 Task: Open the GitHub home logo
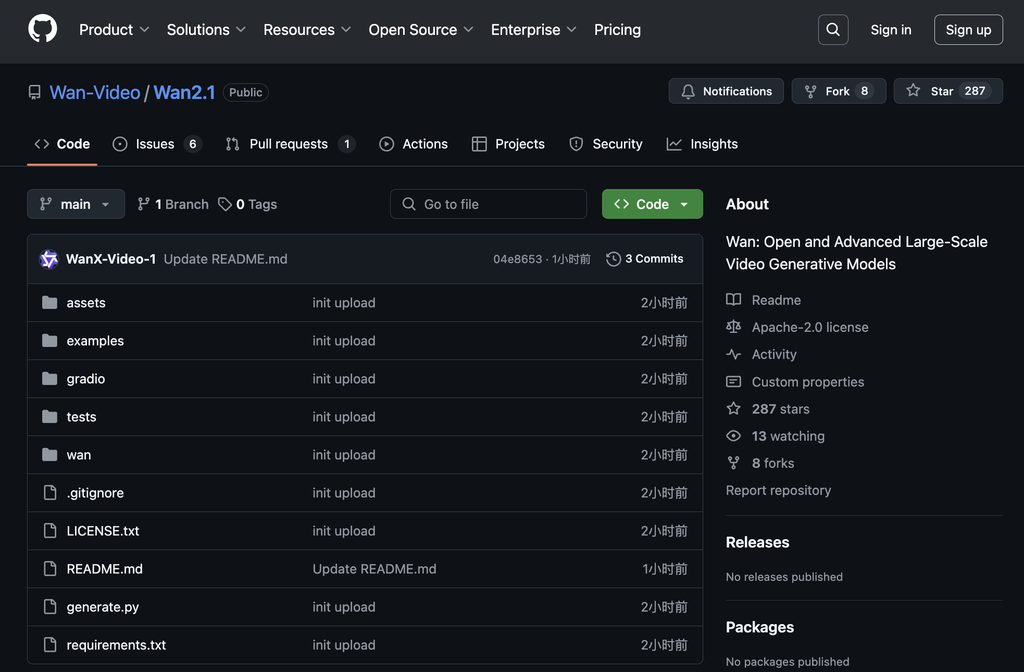pos(42,29)
